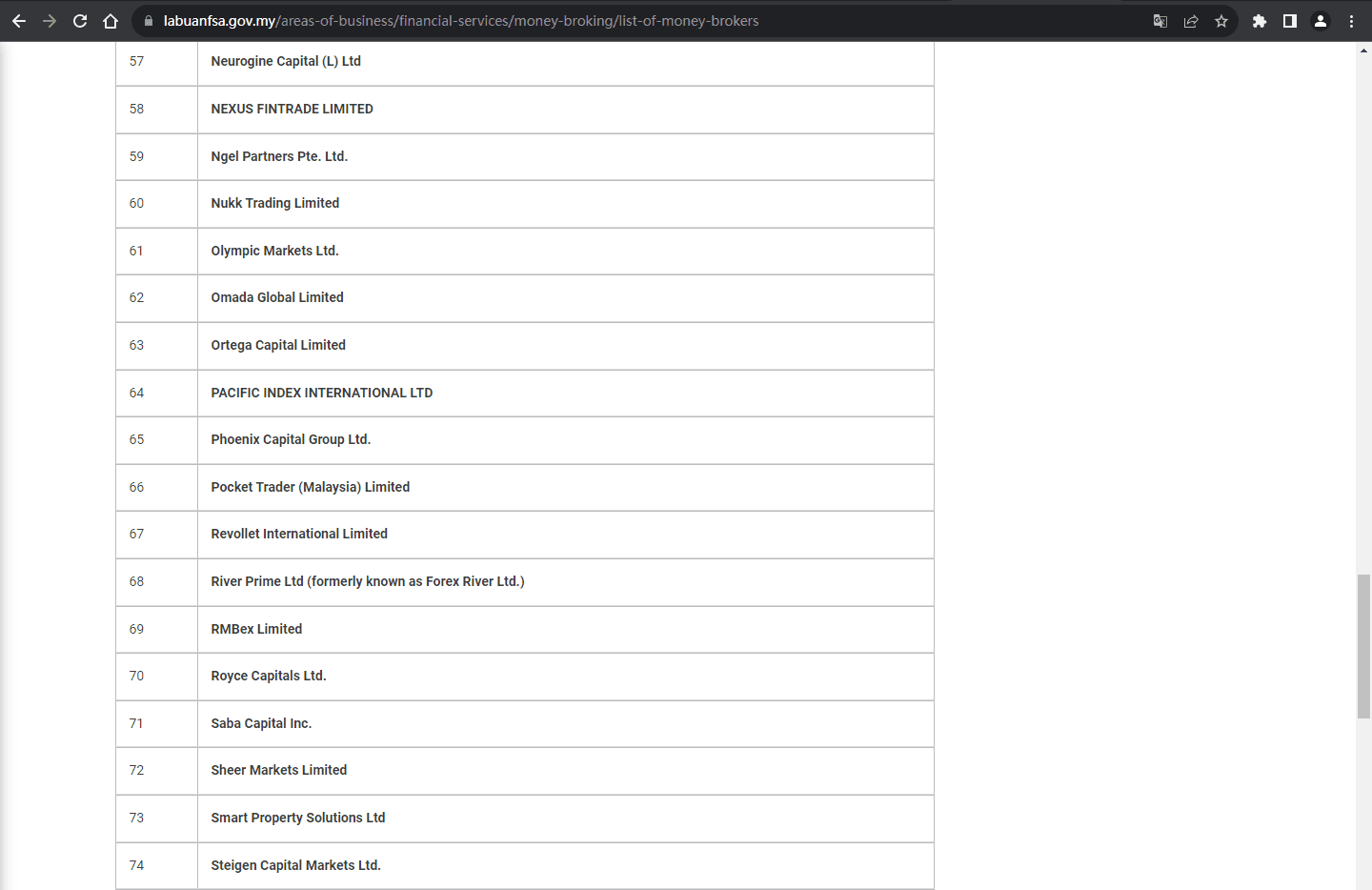Click Pocket Trader (Malaysia) Limited entry
This screenshot has width=1372, height=890.
pyautogui.click(x=311, y=487)
